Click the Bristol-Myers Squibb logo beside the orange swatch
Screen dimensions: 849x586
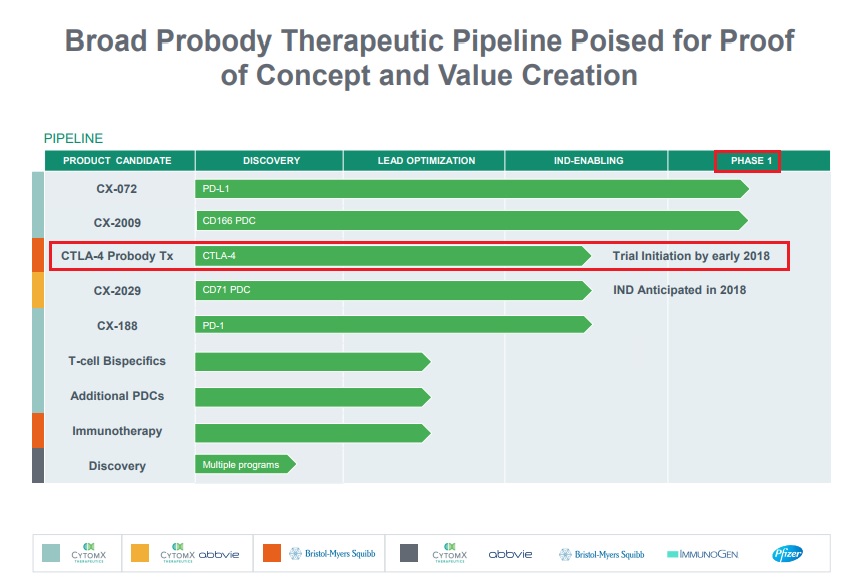point(331,553)
